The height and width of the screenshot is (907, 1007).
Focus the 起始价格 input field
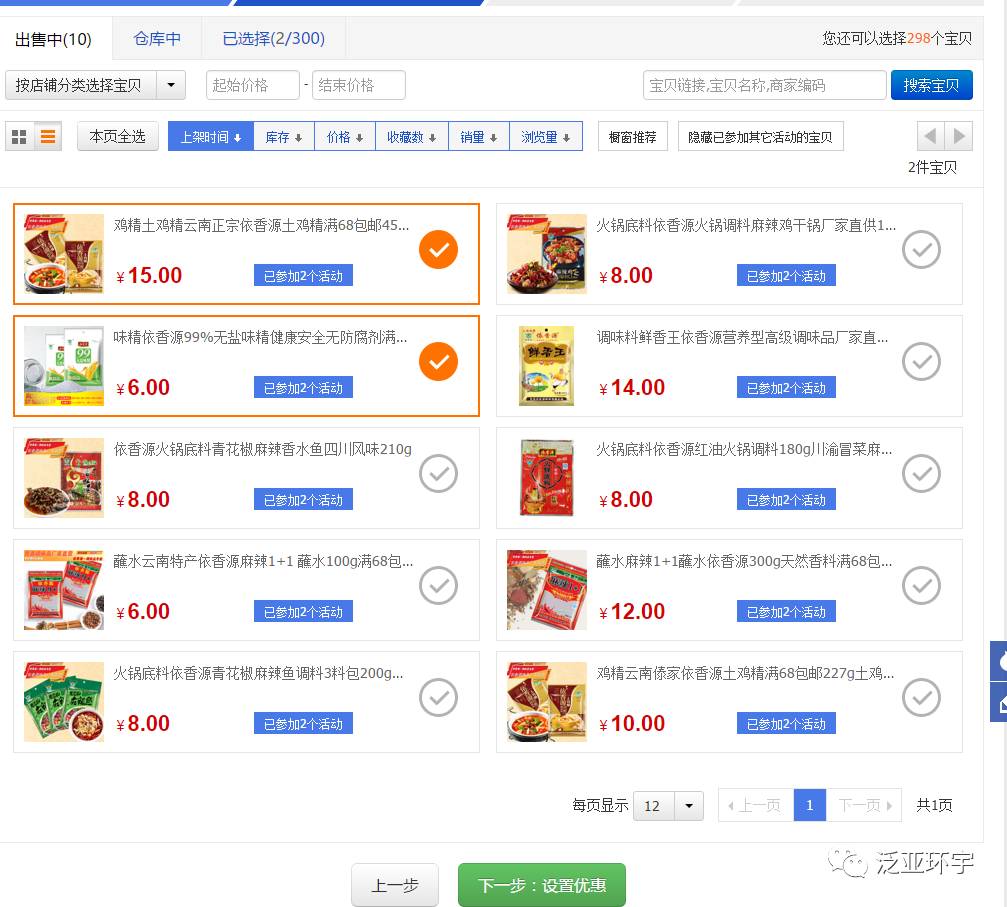[x=253, y=85]
